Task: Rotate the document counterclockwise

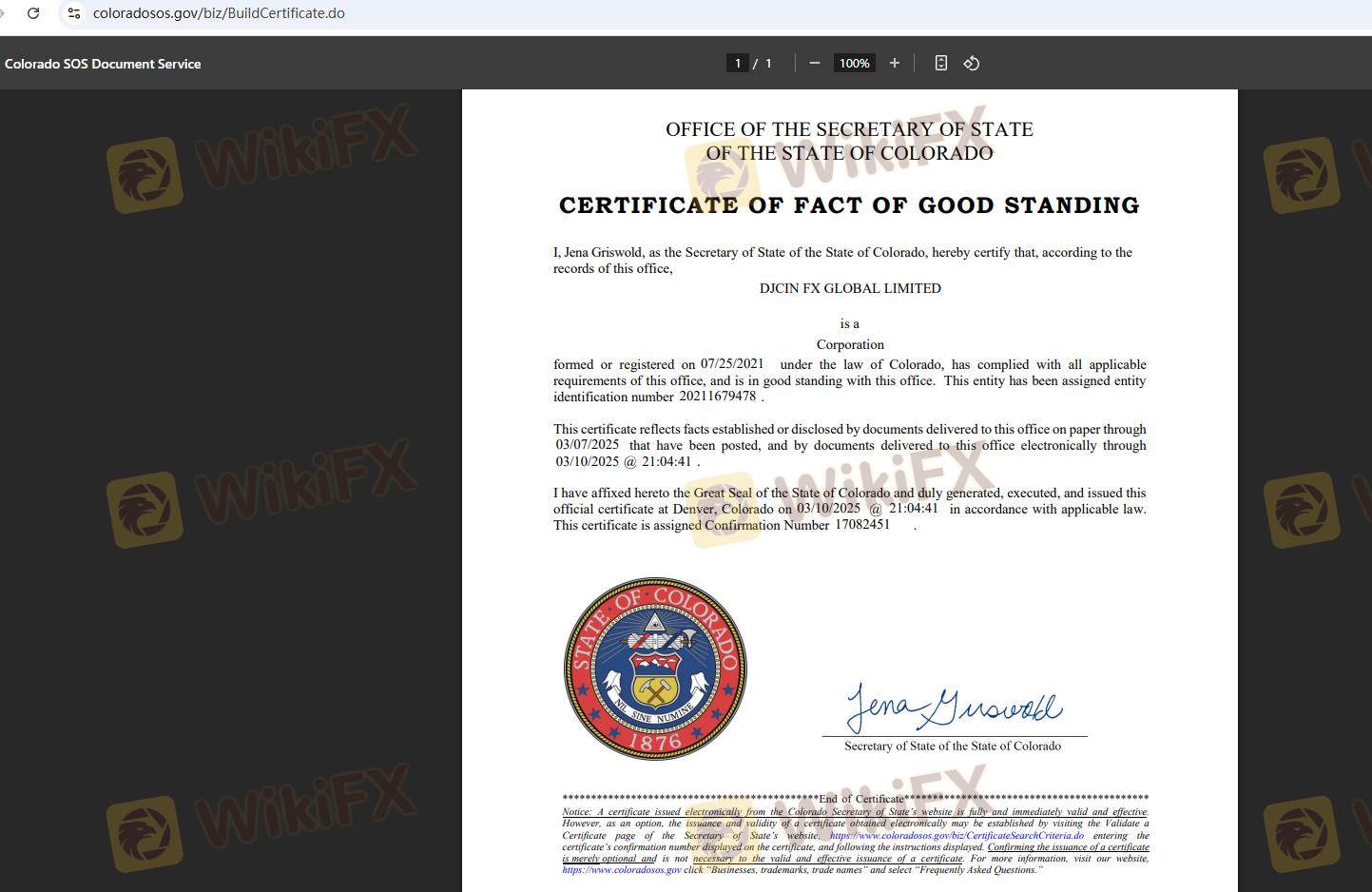Action: [971, 63]
